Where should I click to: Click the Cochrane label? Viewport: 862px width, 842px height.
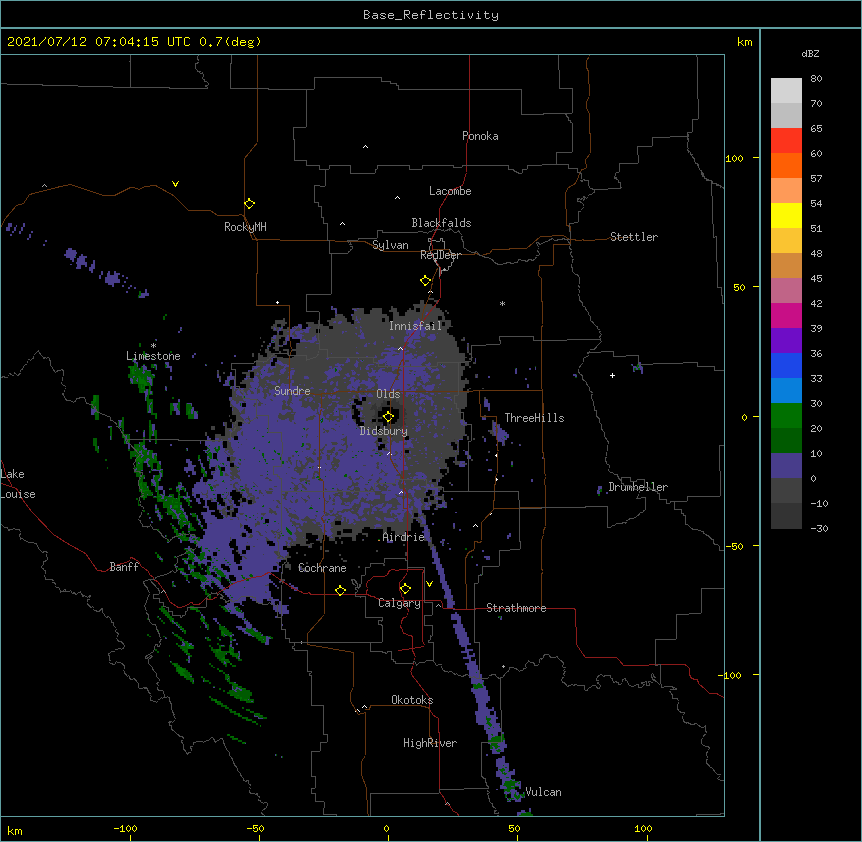click(x=322, y=568)
